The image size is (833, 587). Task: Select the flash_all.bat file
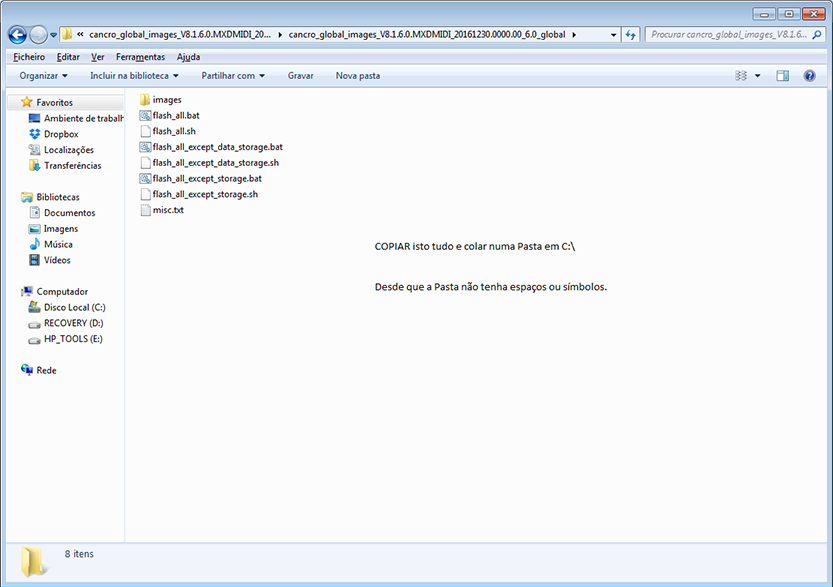pos(175,116)
